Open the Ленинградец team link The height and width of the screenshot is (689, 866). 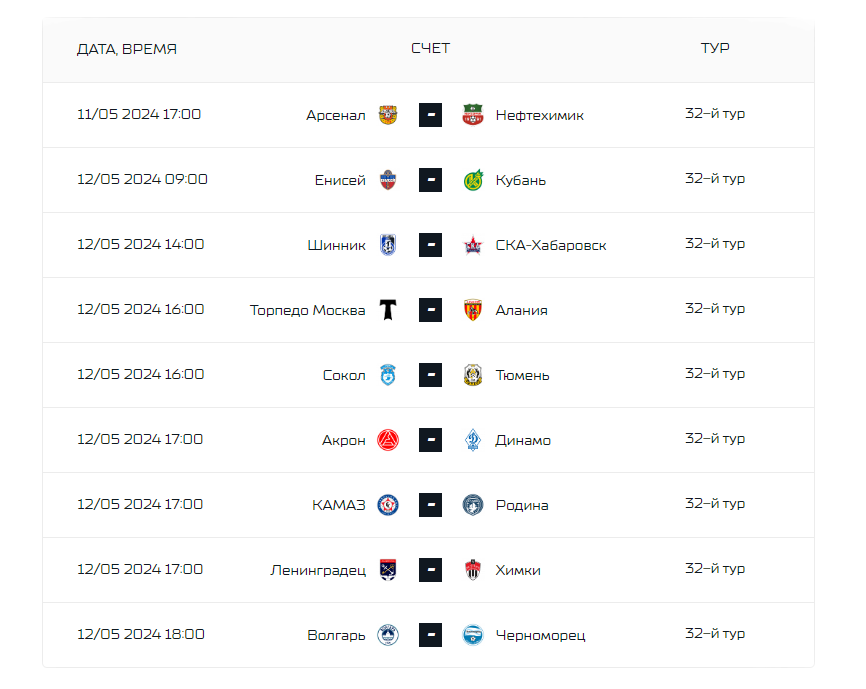[318, 570]
